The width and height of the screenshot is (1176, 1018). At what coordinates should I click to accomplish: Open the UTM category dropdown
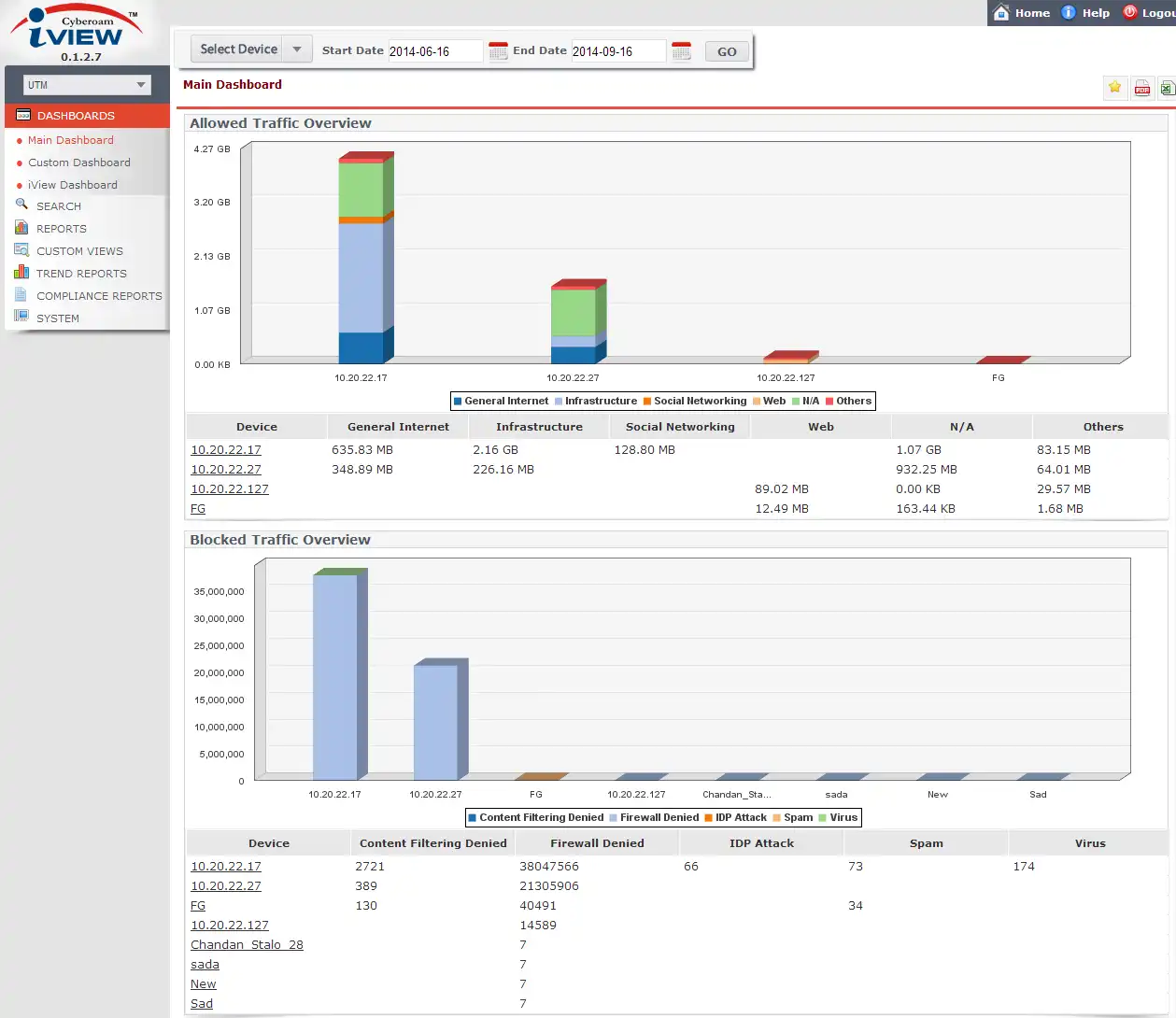coord(87,85)
